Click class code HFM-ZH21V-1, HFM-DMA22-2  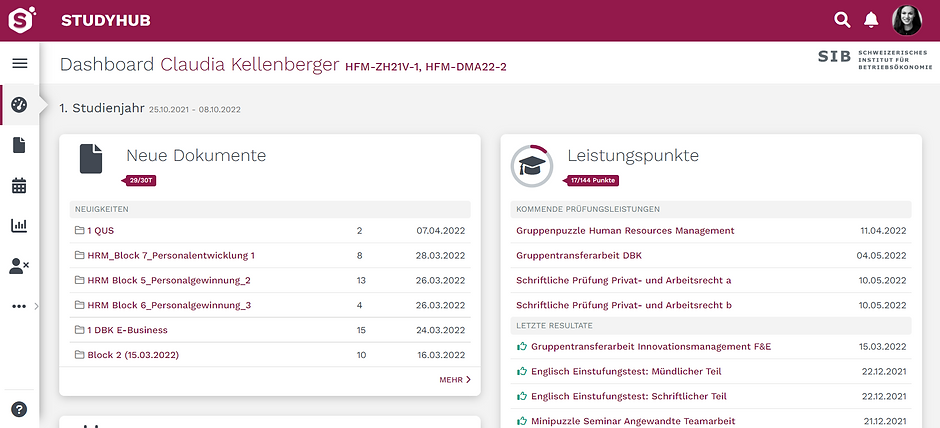[426, 67]
